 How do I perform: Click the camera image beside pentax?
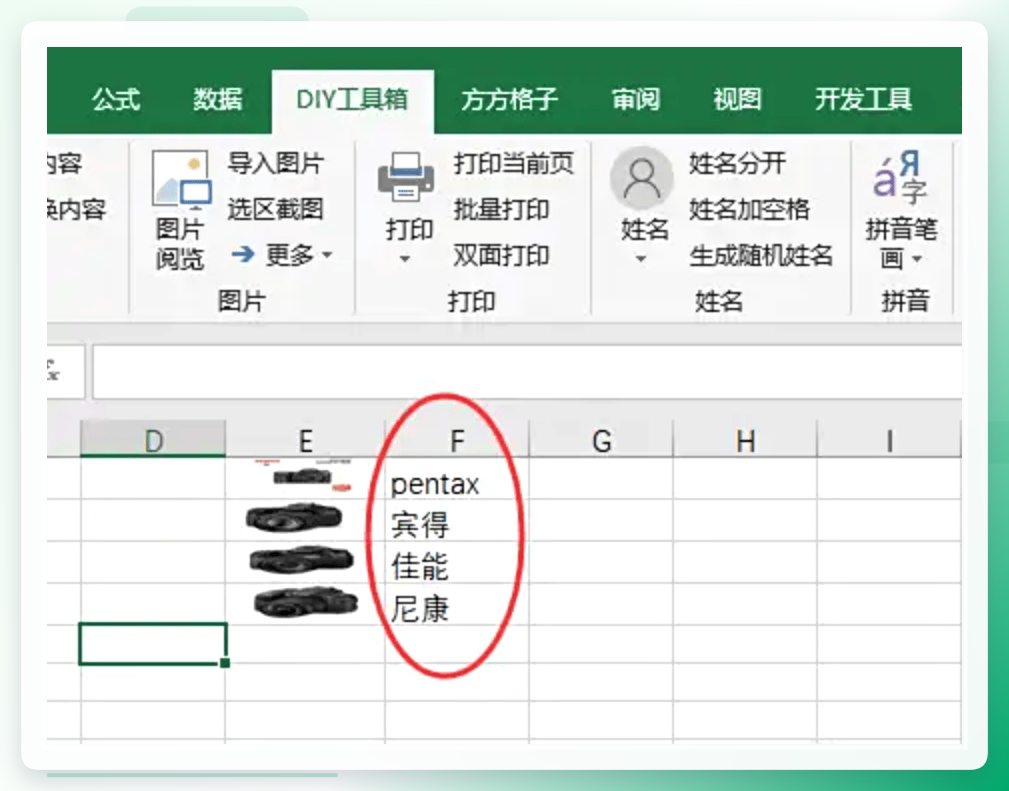pos(303,477)
